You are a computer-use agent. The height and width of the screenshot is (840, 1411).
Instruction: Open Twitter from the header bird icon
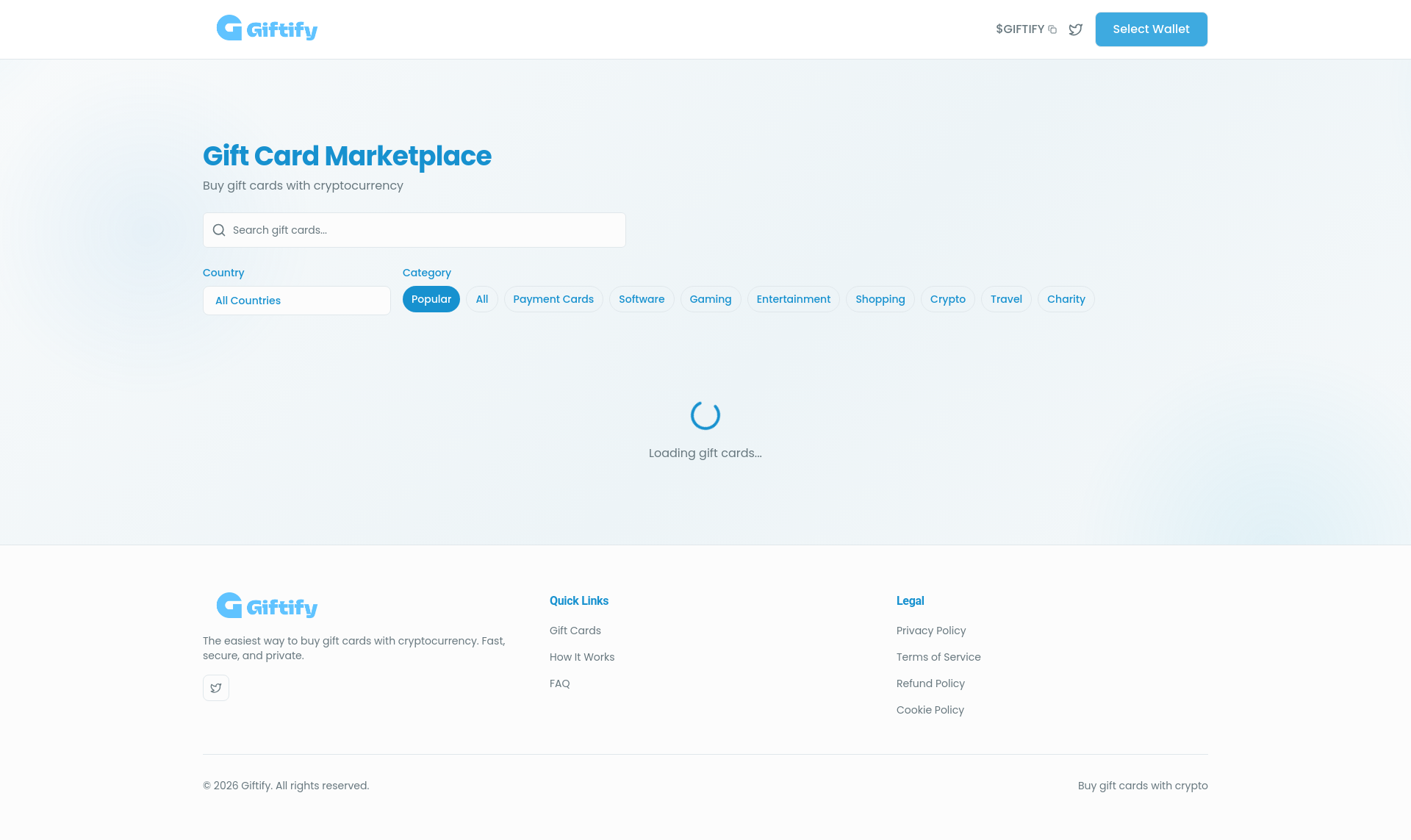(1075, 29)
